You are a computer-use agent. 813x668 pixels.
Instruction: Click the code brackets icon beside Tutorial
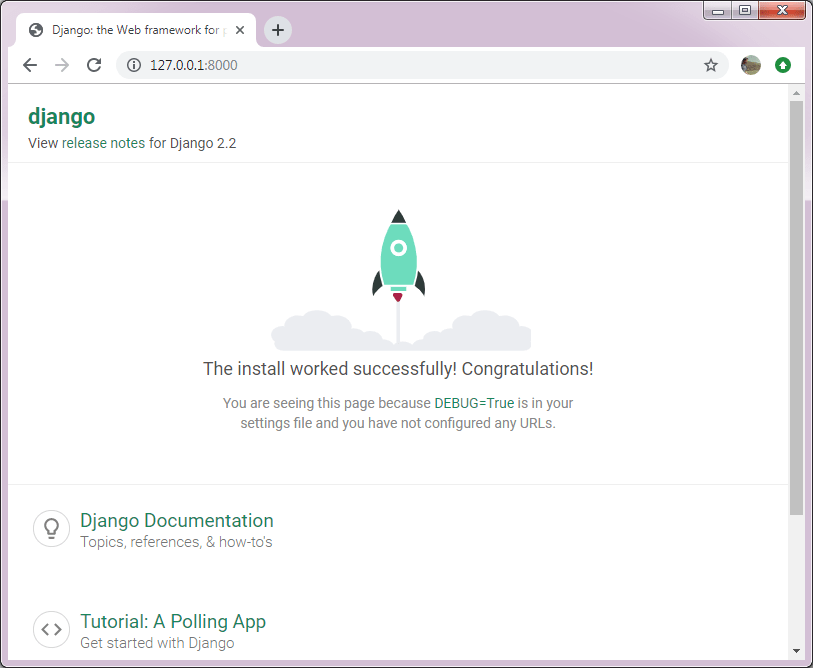(x=51, y=629)
